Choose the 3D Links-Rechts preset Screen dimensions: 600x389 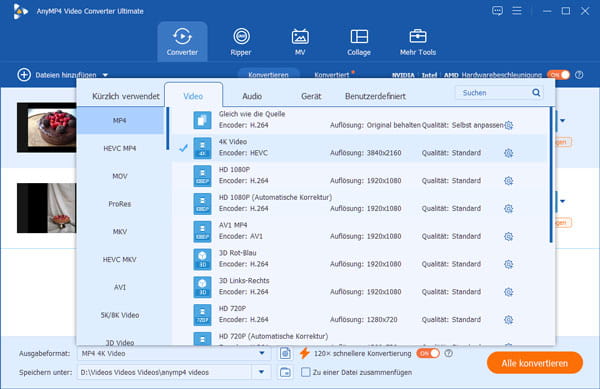360,286
